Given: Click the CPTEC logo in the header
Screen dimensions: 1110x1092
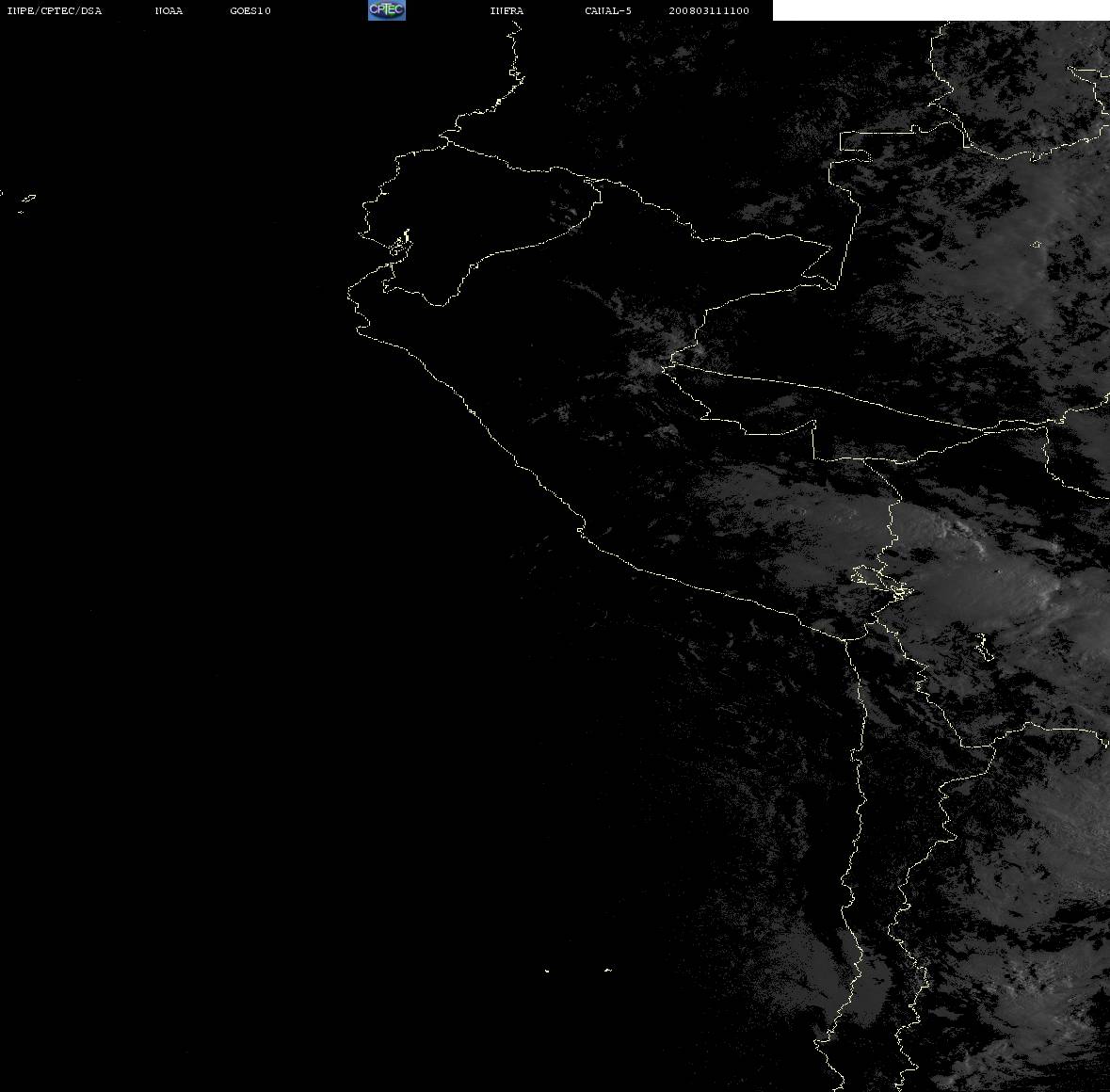Looking at the screenshot, I should (x=387, y=10).
